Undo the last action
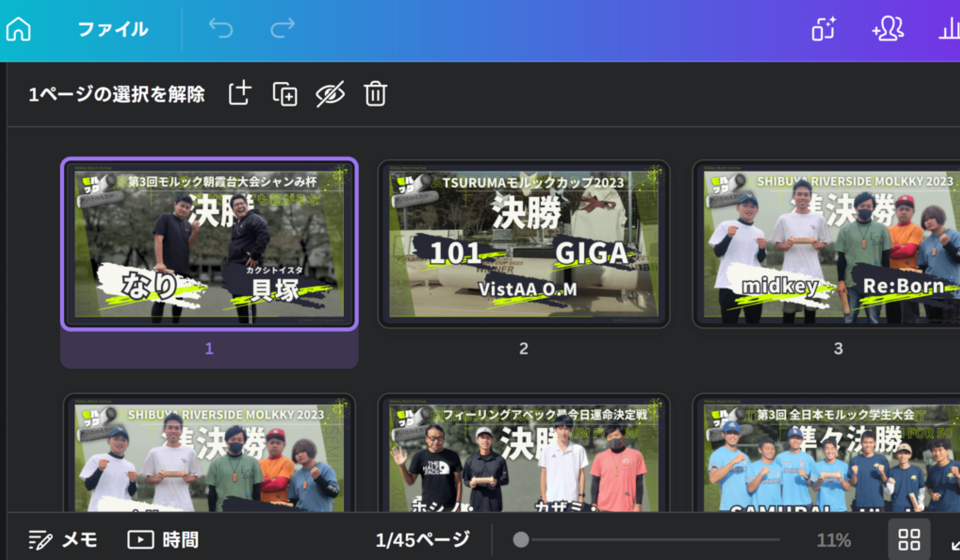Screen dimensions: 960x560 [x=220, y=28]
